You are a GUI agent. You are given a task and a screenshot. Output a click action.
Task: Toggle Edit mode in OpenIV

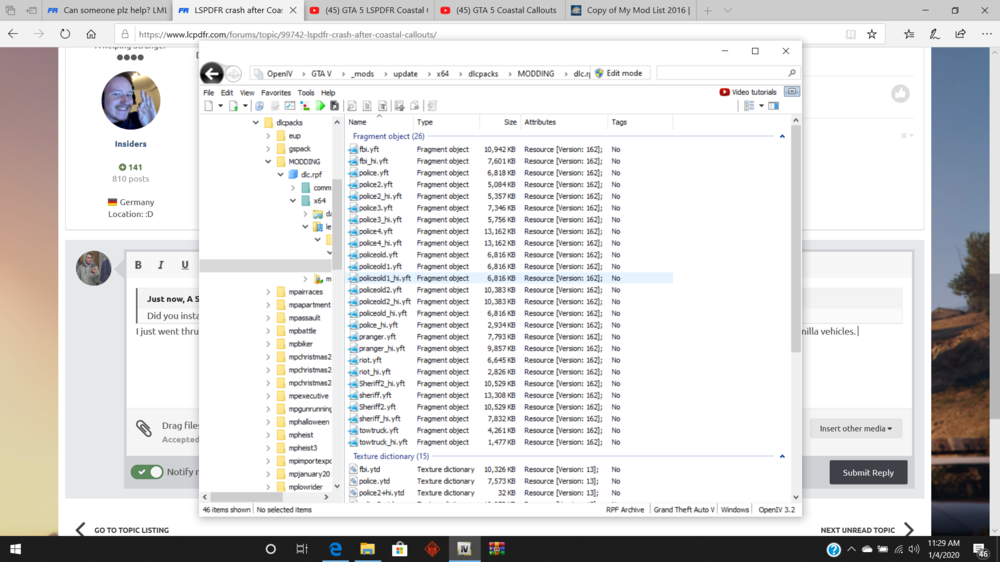[619, 73]
